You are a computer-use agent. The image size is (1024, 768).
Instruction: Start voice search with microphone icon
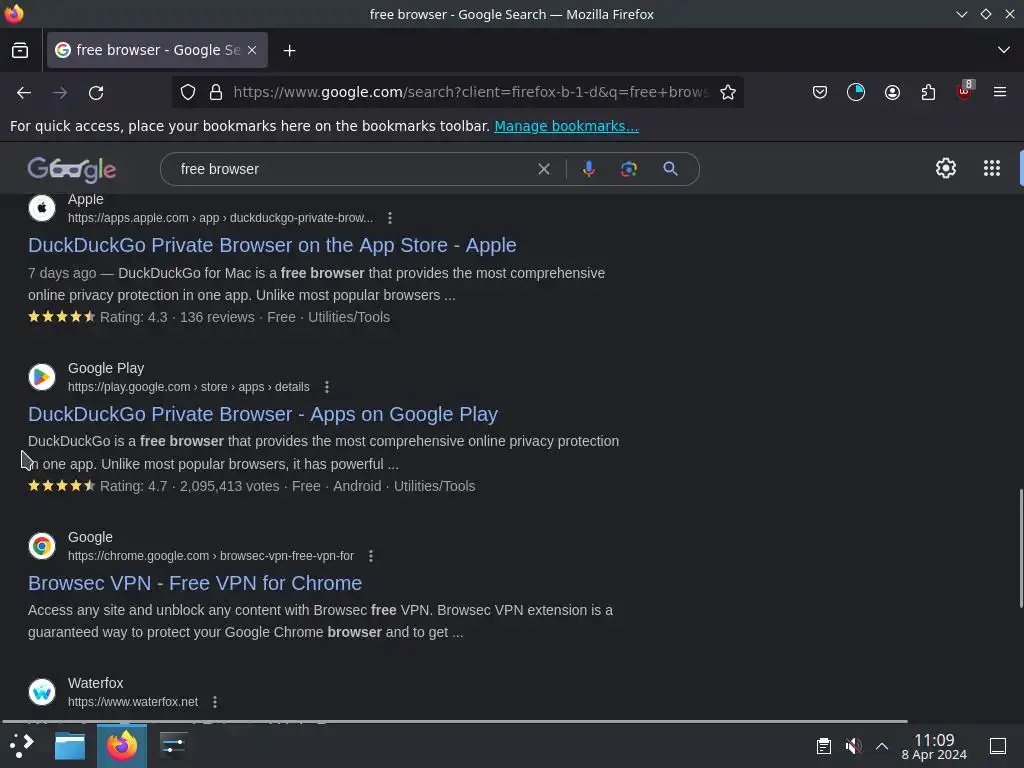click(588, 169)
